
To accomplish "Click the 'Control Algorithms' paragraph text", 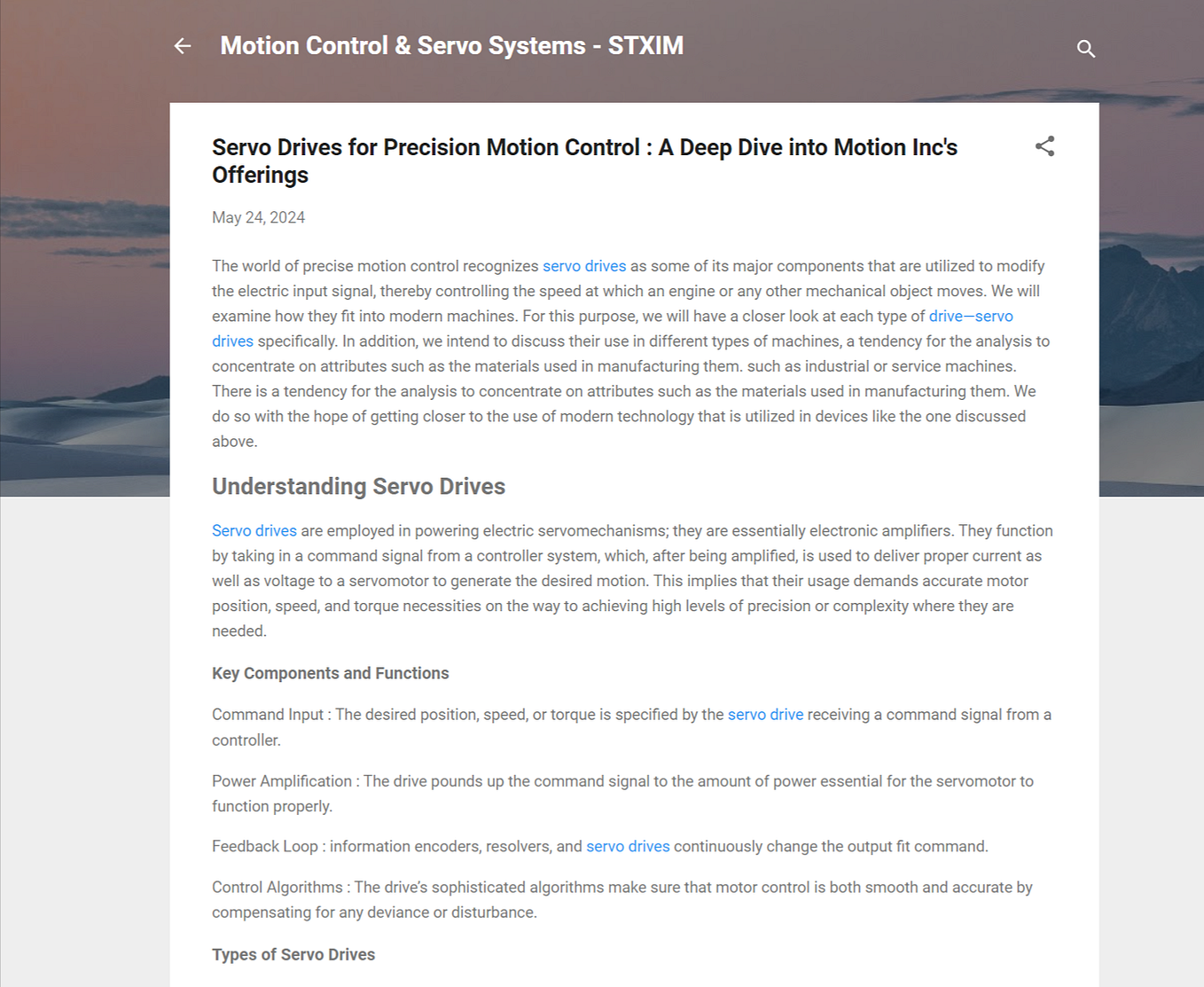I will tap(622, 899).
